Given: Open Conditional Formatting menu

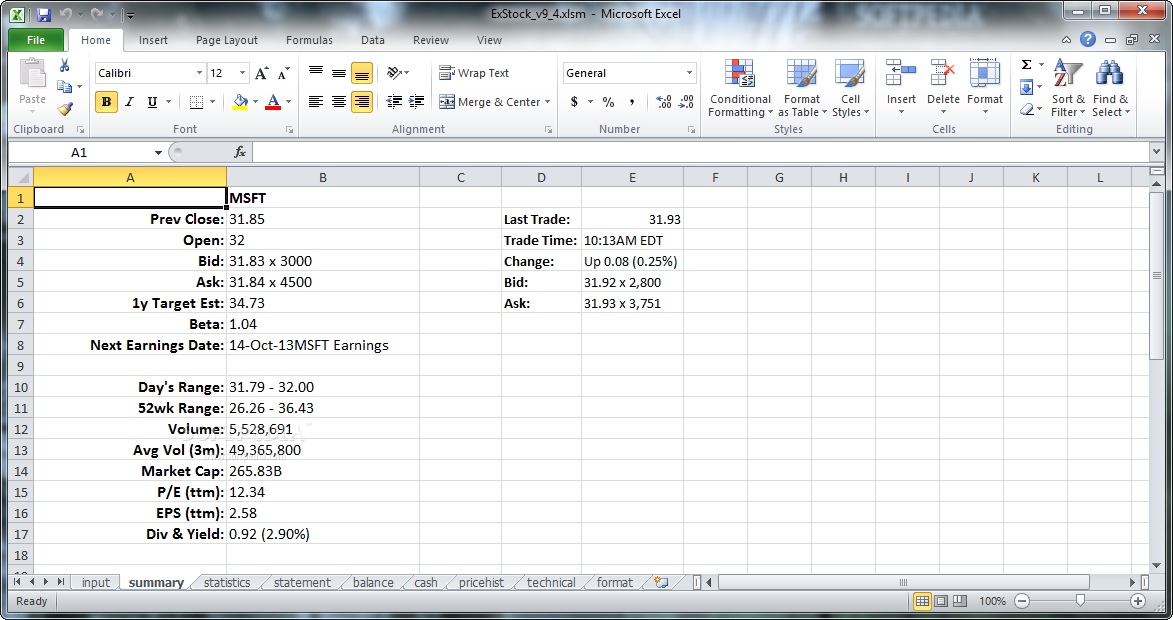Looking at the screenshot, I should 740,88.
